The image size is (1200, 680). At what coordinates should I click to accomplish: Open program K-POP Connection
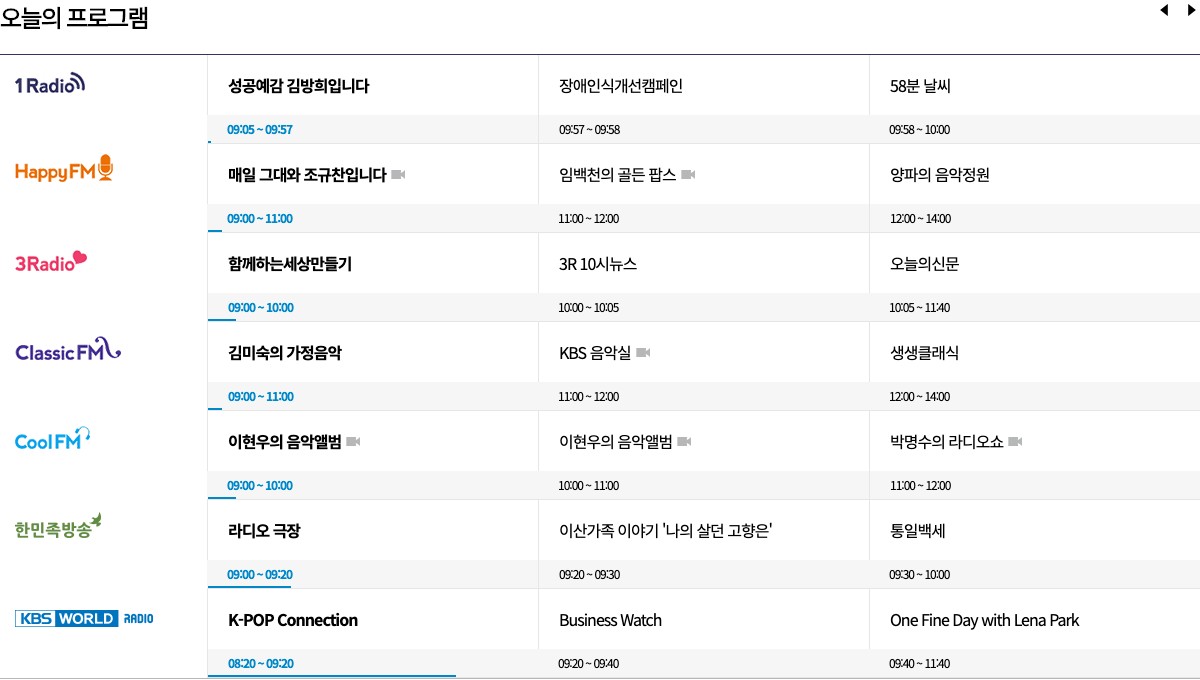[293, 620]
